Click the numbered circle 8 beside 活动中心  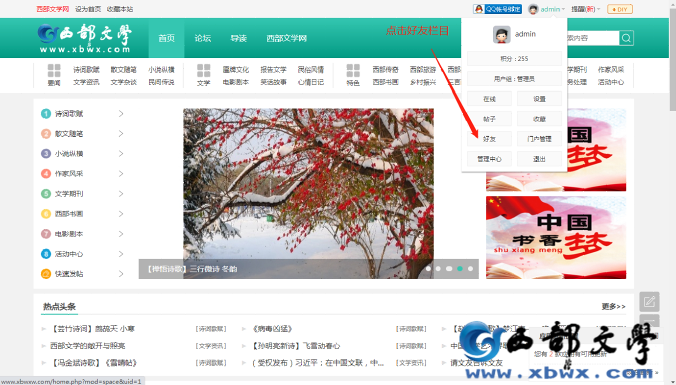(x=46, y=254)
